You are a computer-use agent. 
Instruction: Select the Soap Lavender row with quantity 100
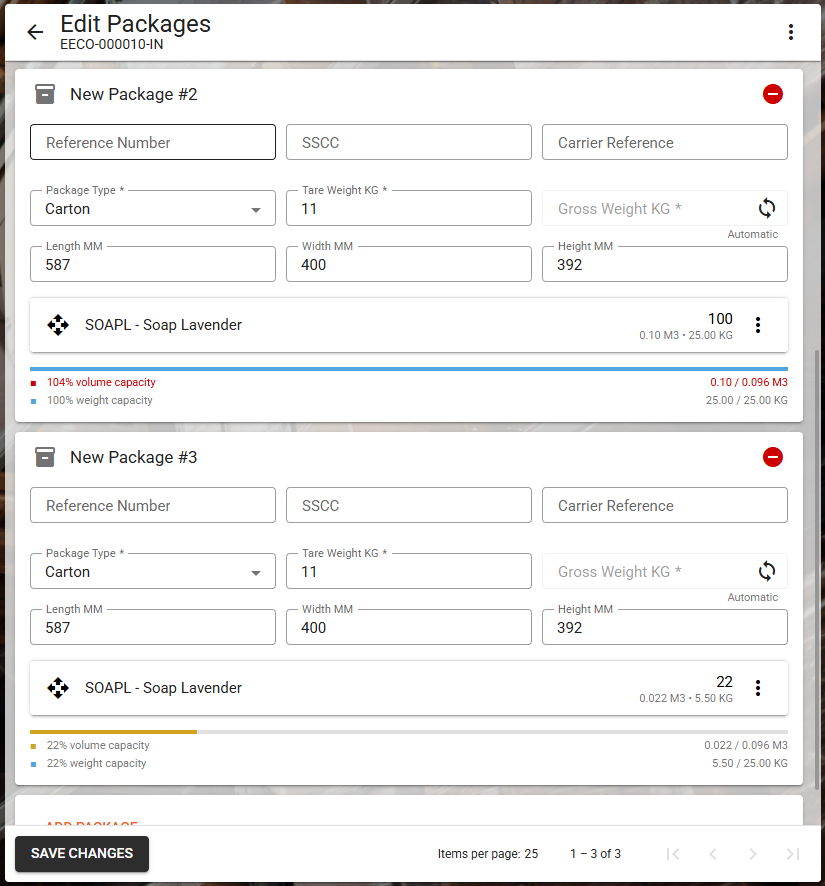tap(409, 325)
